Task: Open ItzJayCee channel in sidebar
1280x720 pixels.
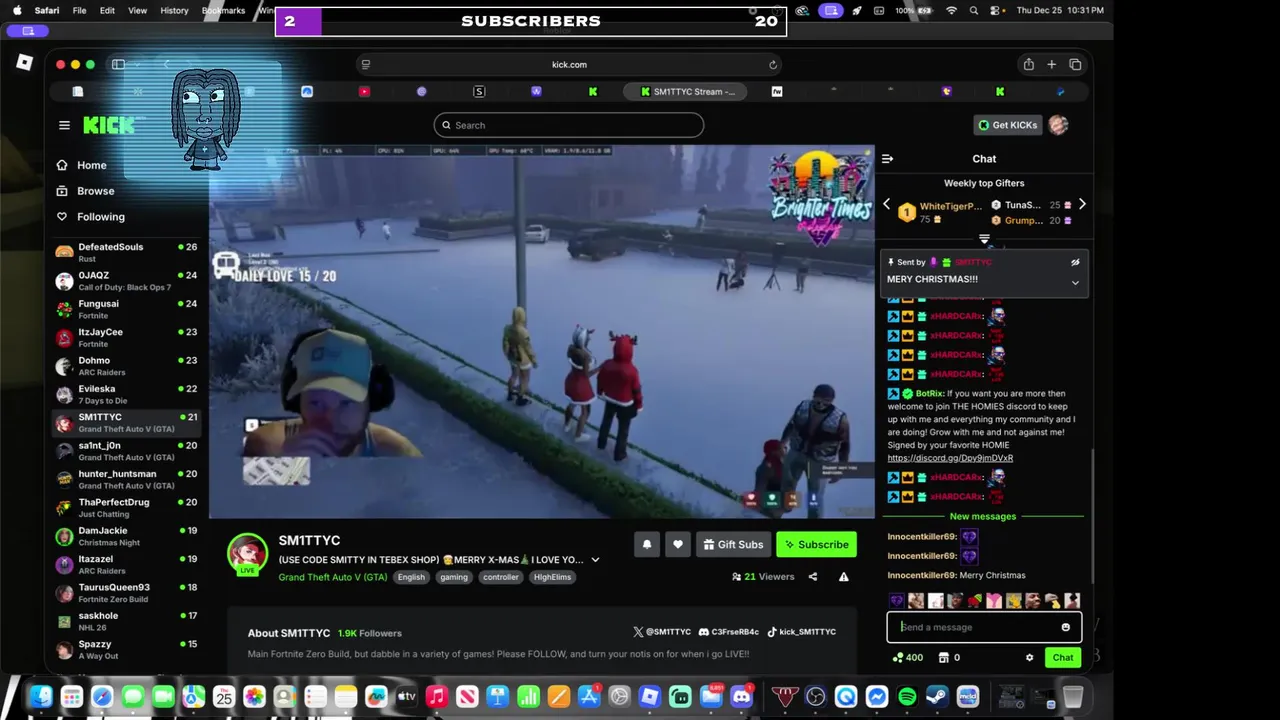Action: coord(127,338)
